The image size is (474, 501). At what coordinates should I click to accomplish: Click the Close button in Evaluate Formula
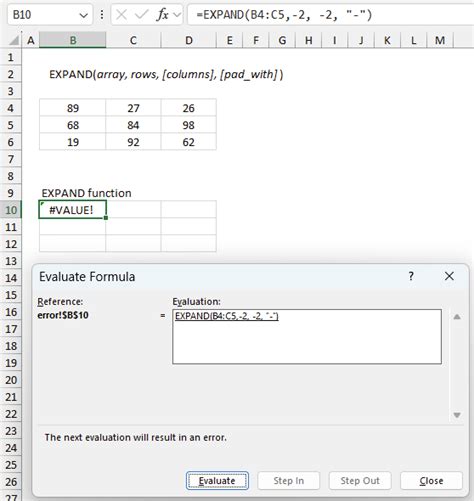tap(431, 481)
